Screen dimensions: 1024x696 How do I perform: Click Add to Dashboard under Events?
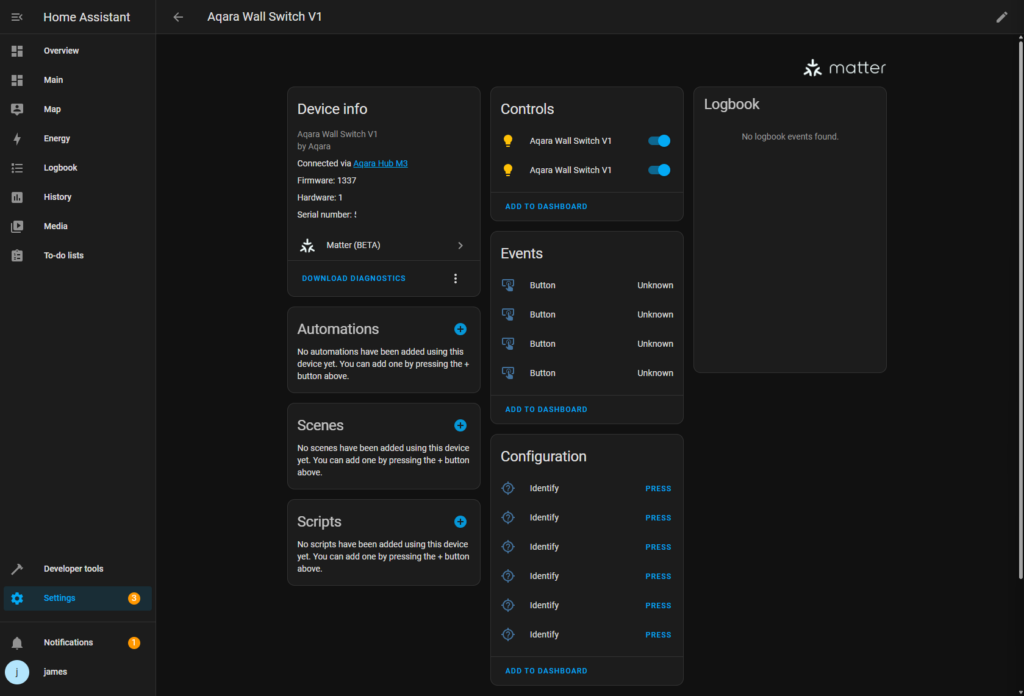(546, 409)
